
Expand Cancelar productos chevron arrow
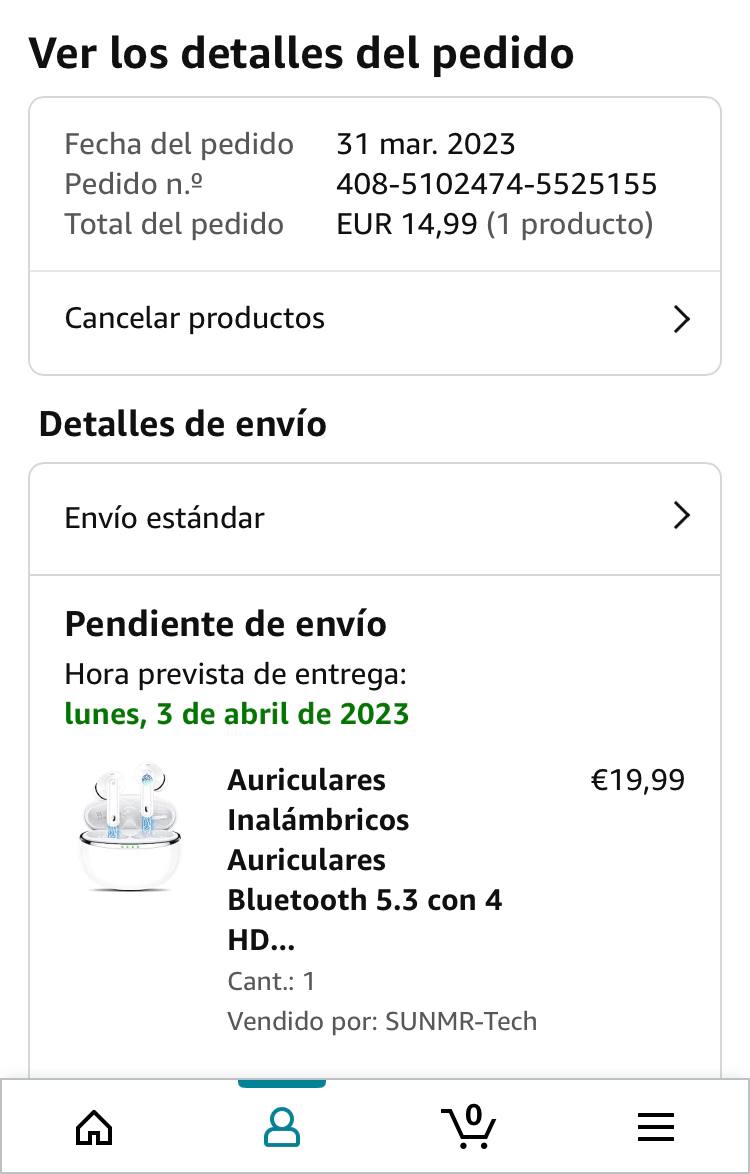(681, 320)
